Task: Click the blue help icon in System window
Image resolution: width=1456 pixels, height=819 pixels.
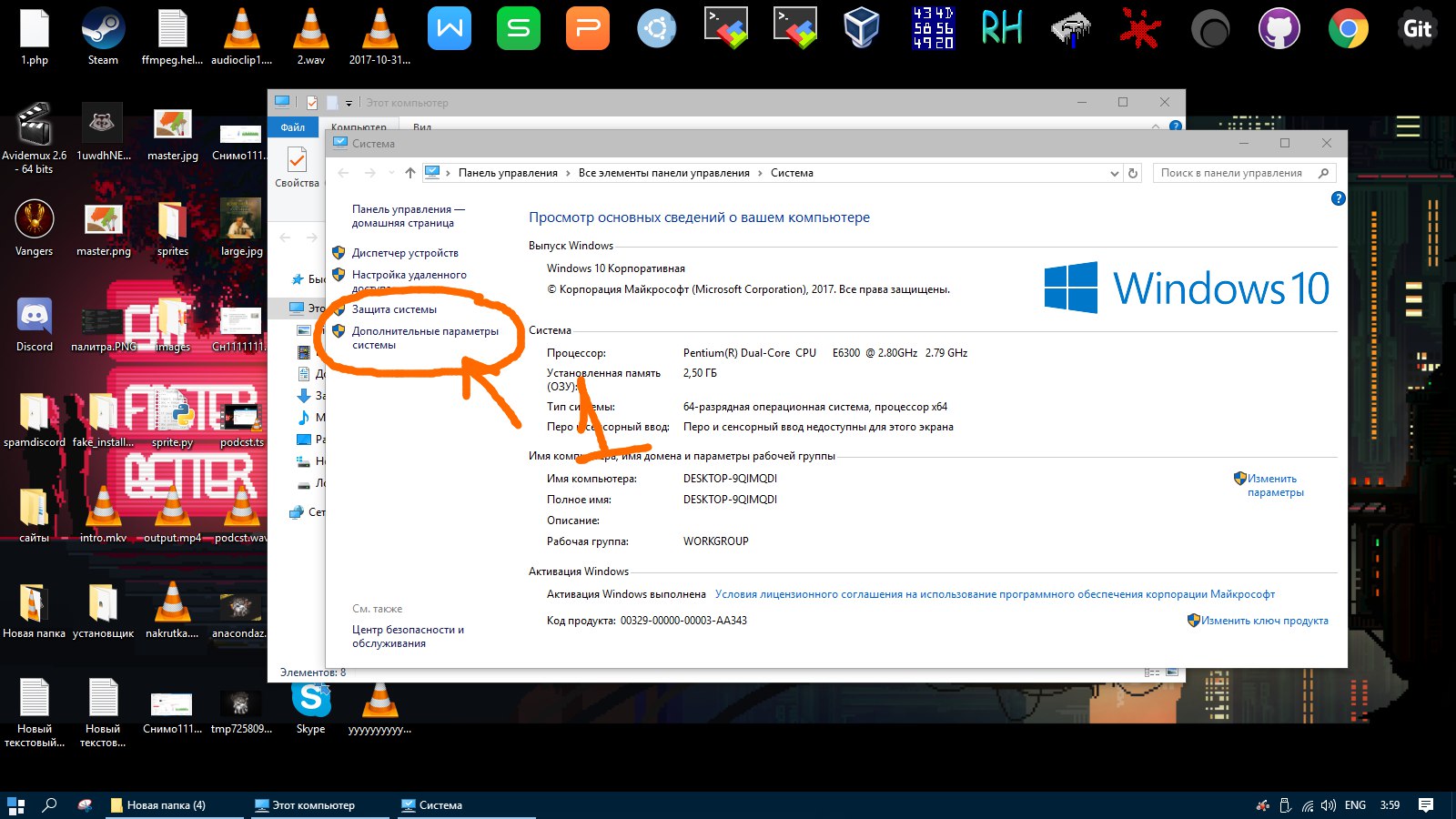Action: click(1338, 198)
